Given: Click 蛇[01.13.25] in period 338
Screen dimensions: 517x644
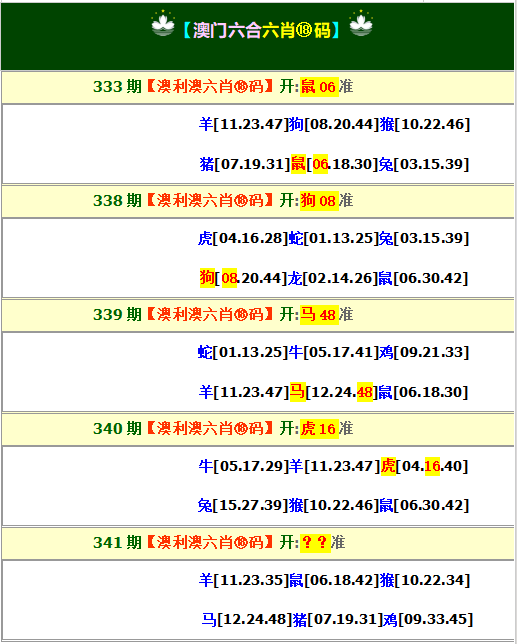Looking at the screenshot, I should (333, 238).
